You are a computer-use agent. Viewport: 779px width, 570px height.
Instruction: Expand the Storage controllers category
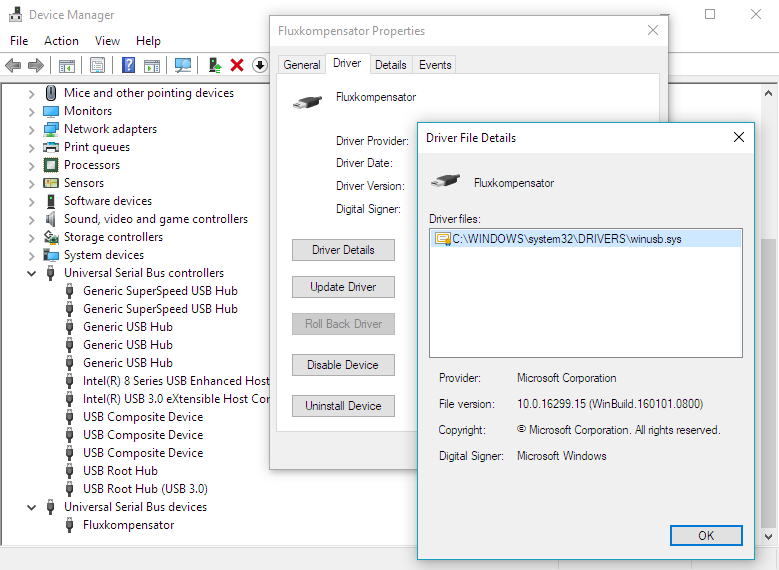(x=31, y=238)
